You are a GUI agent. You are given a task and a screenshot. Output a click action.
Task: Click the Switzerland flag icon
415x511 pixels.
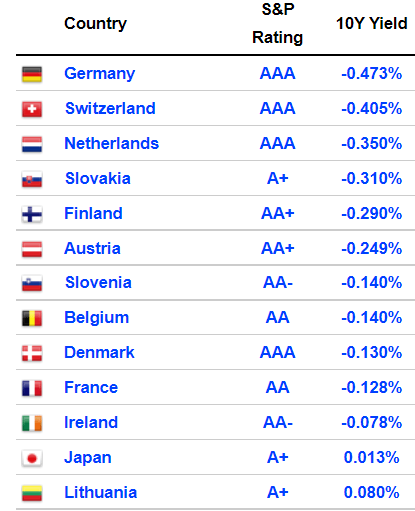pyautogui.click(x=32, y=109)
